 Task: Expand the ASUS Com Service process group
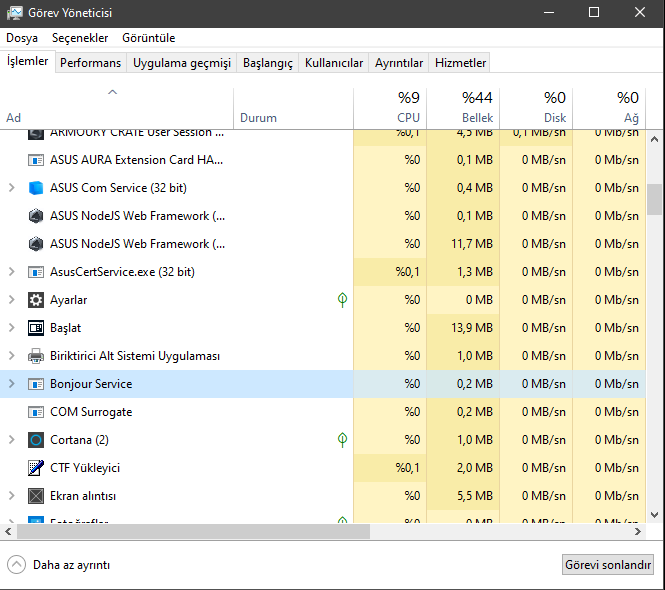[11, 188]
